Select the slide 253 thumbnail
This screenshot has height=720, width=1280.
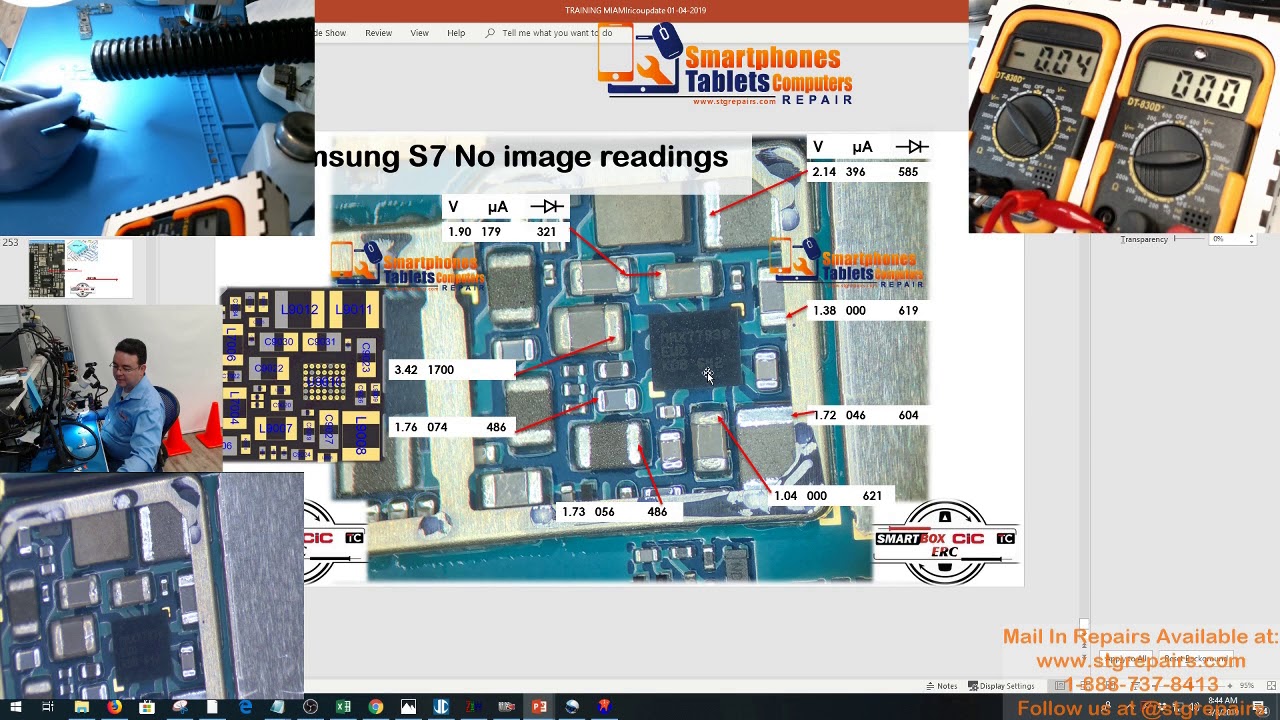click(x=80, y=268)
